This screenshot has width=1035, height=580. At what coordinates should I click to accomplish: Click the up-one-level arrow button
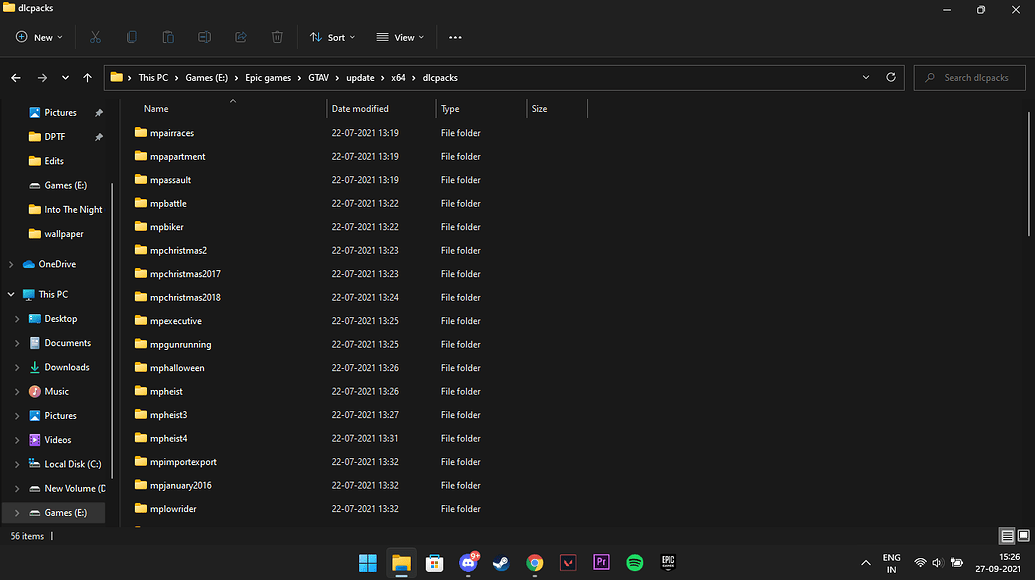[x=88, y=77]
